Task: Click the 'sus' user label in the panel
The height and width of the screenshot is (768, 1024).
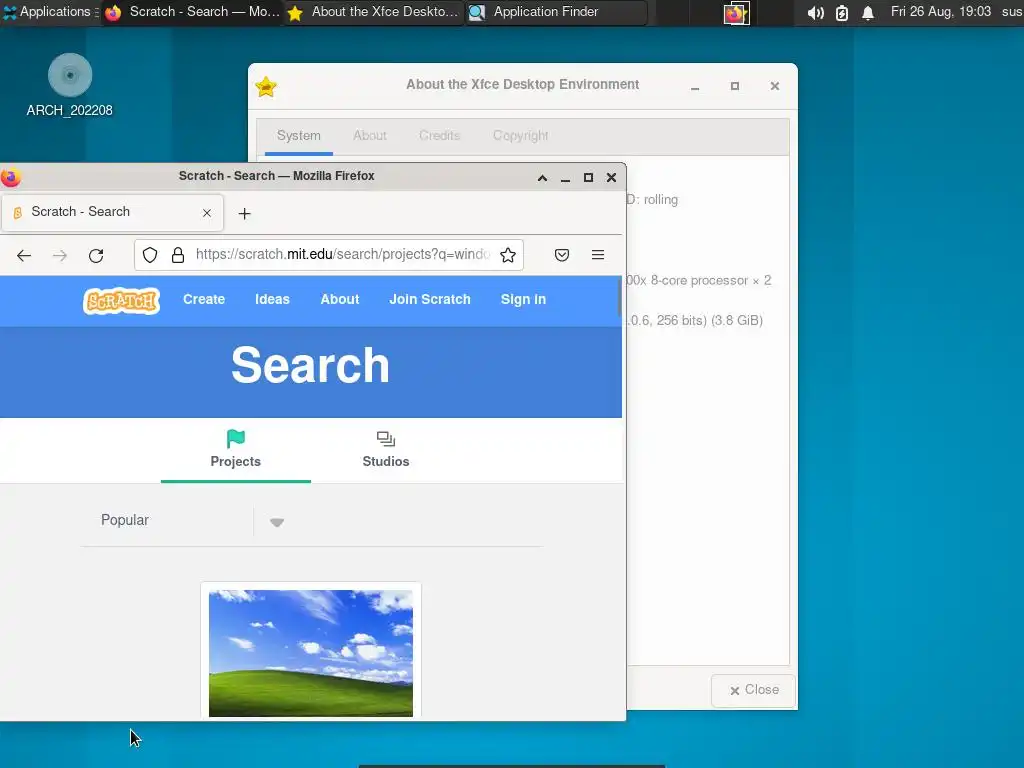Action: pyautogui.click(x=1012, y=12)
